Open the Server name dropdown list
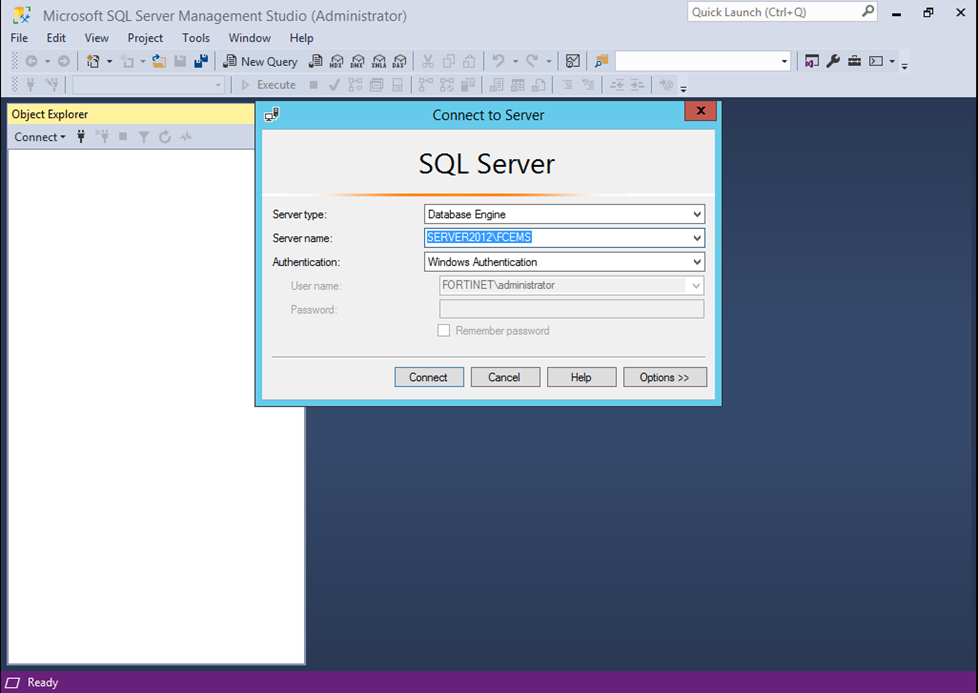 tap(697, 238)
